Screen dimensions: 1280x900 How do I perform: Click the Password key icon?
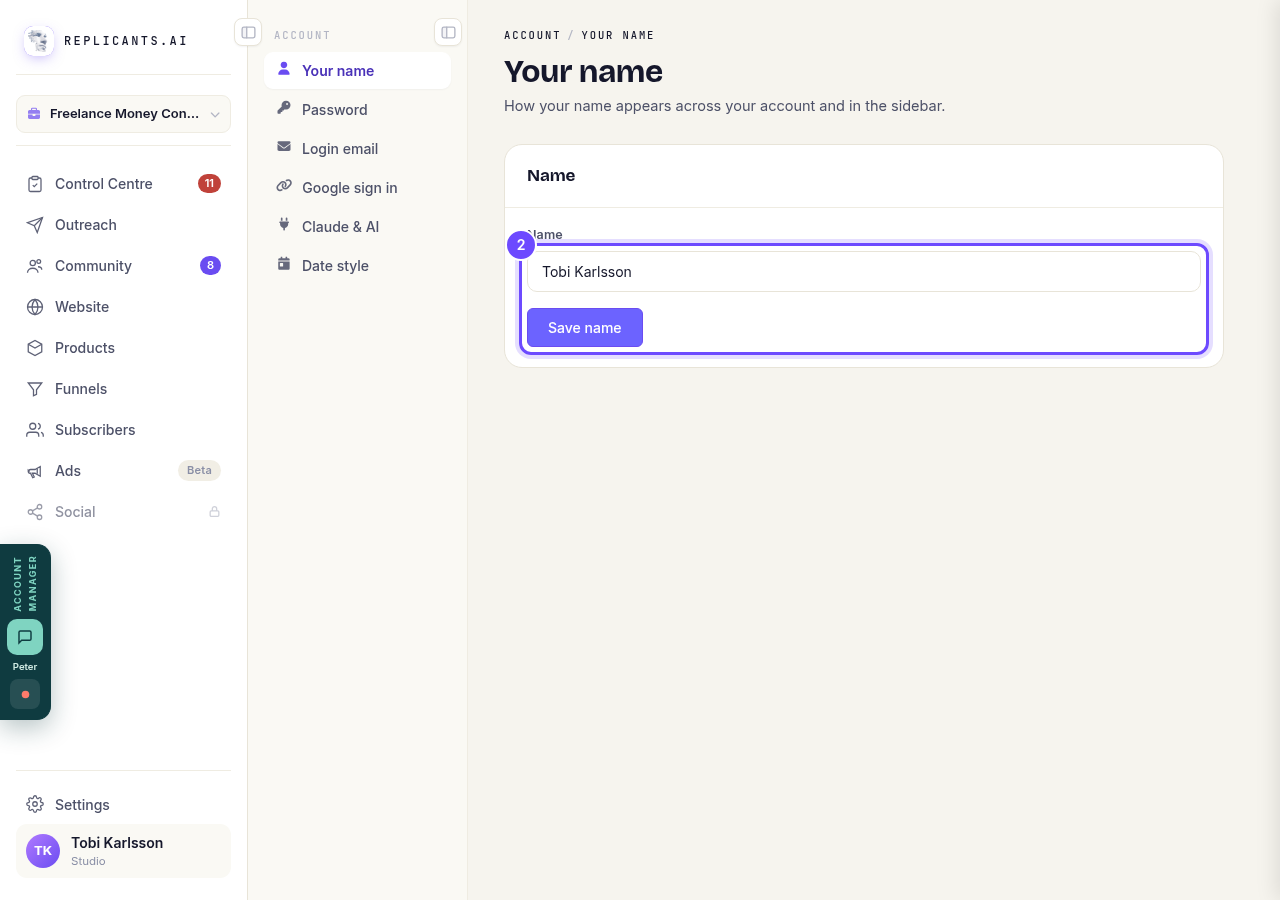pyautogui.click(x=284, y=109)
